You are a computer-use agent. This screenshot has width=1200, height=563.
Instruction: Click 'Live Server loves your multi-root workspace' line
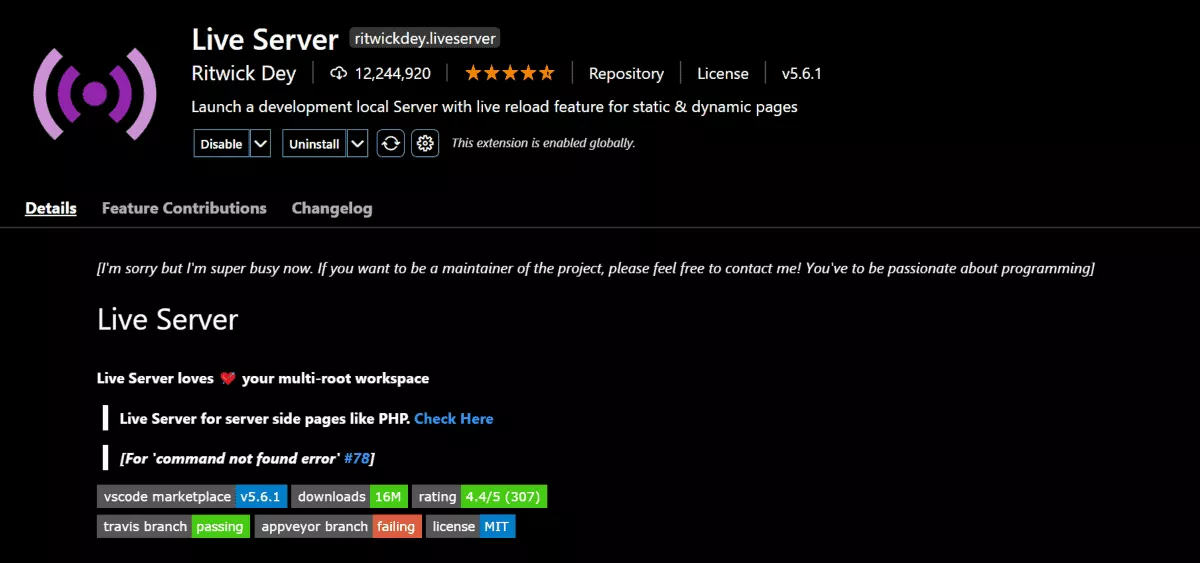coord(263,378)
